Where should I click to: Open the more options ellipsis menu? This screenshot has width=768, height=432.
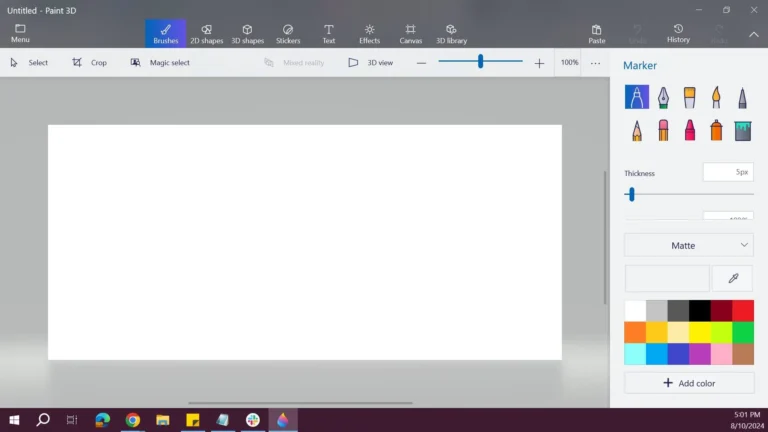click(x=595, y=63)
